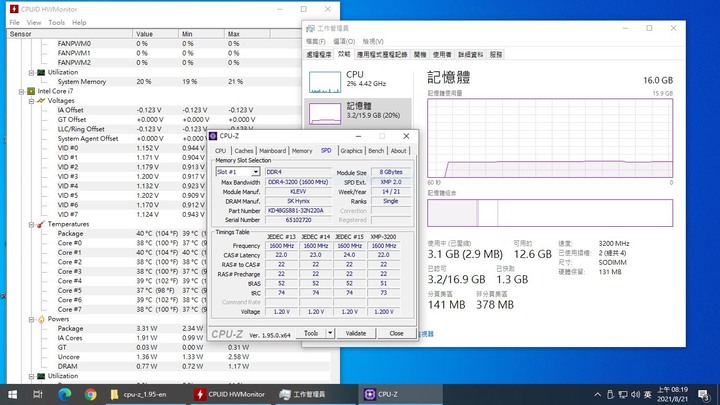The width and height of the screenshot is (720, 405).
Task: Click the HWMonitor title bar icon
Action: (x=14, y=9)
